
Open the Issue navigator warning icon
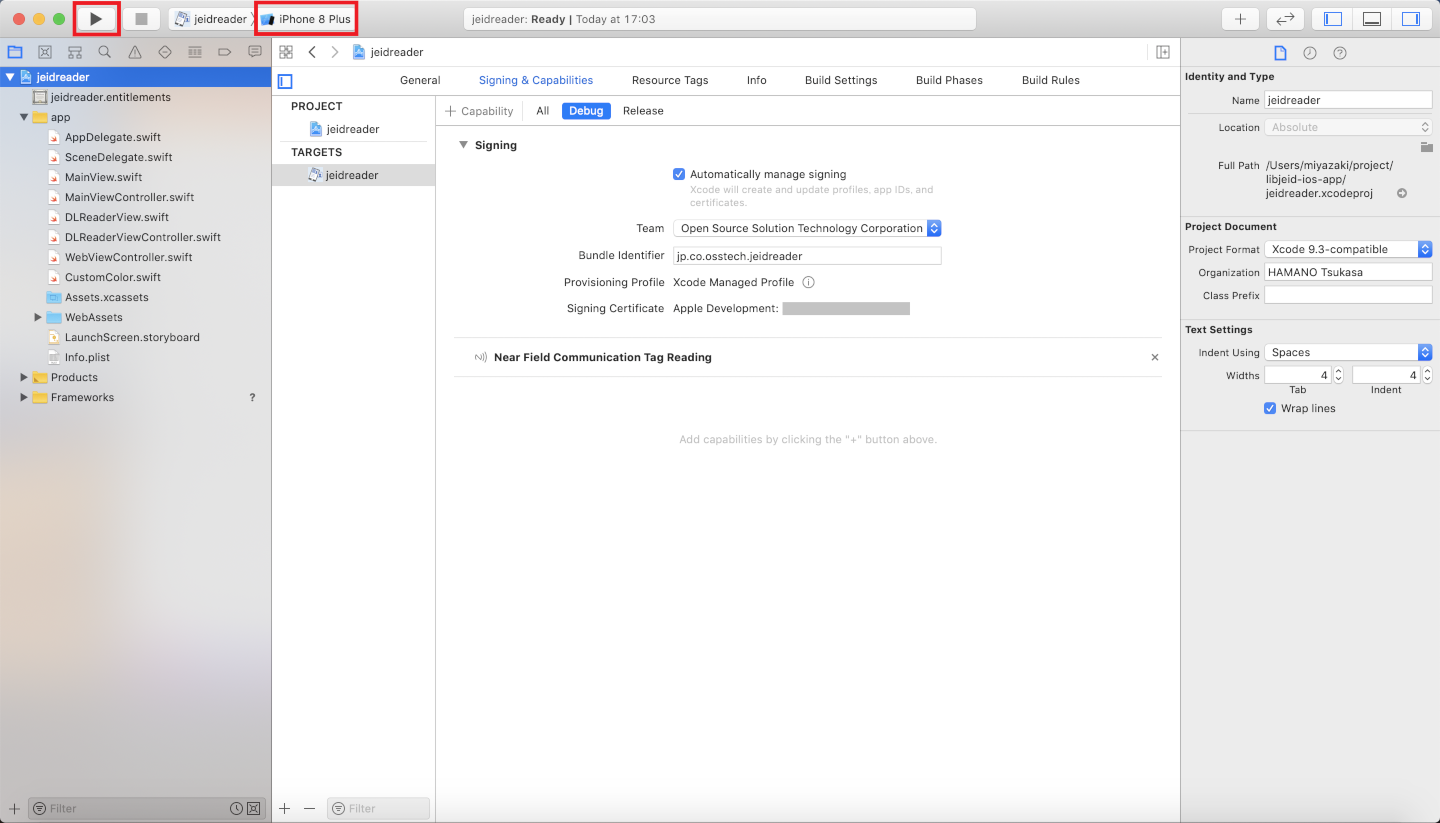(135, 52)
